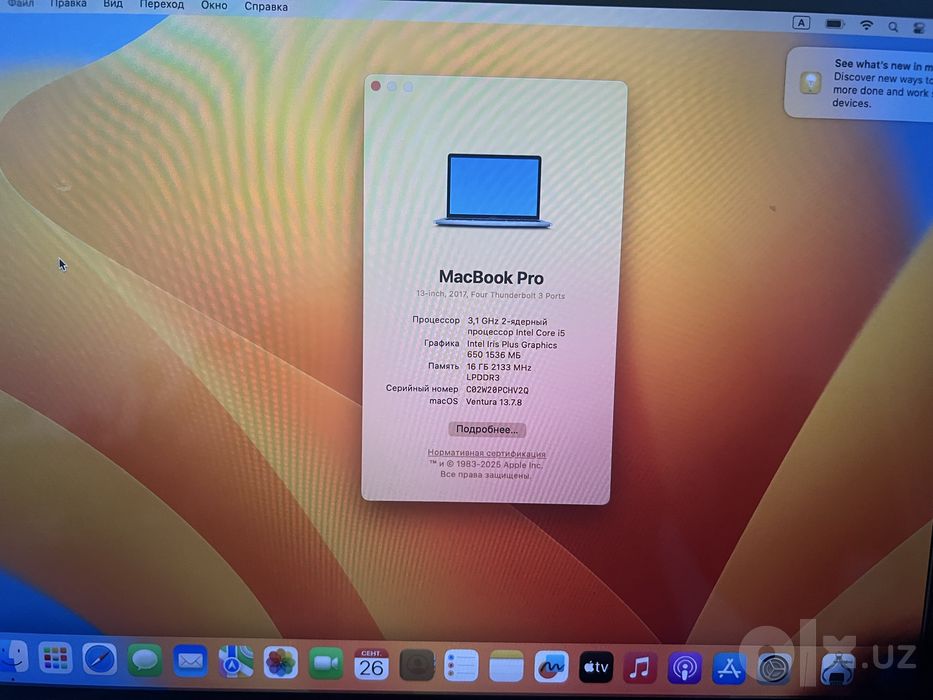
Task: Click the lightbulb Tips notification icon
Action: point(810,83)
